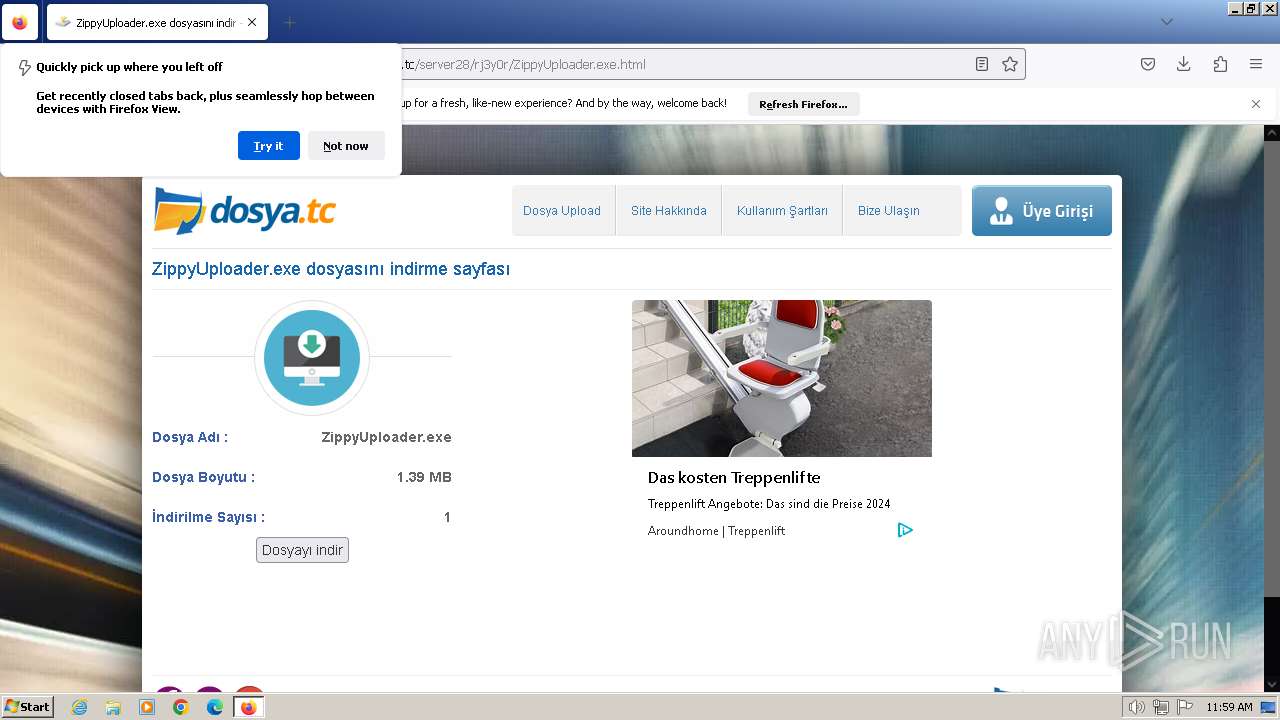The width and height of the screenshot is (1280, 720).
Task: Bookmark this page with the star icon
Action: 1010,64
